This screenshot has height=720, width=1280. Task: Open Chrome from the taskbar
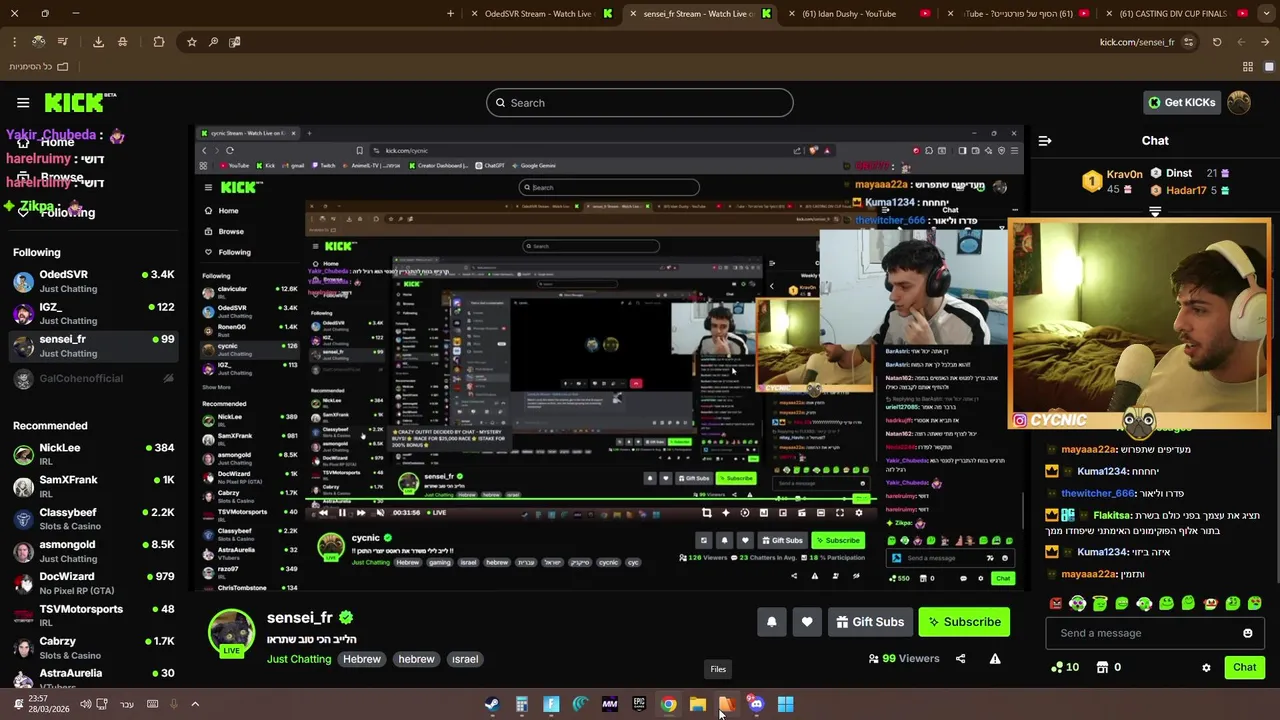668,704
